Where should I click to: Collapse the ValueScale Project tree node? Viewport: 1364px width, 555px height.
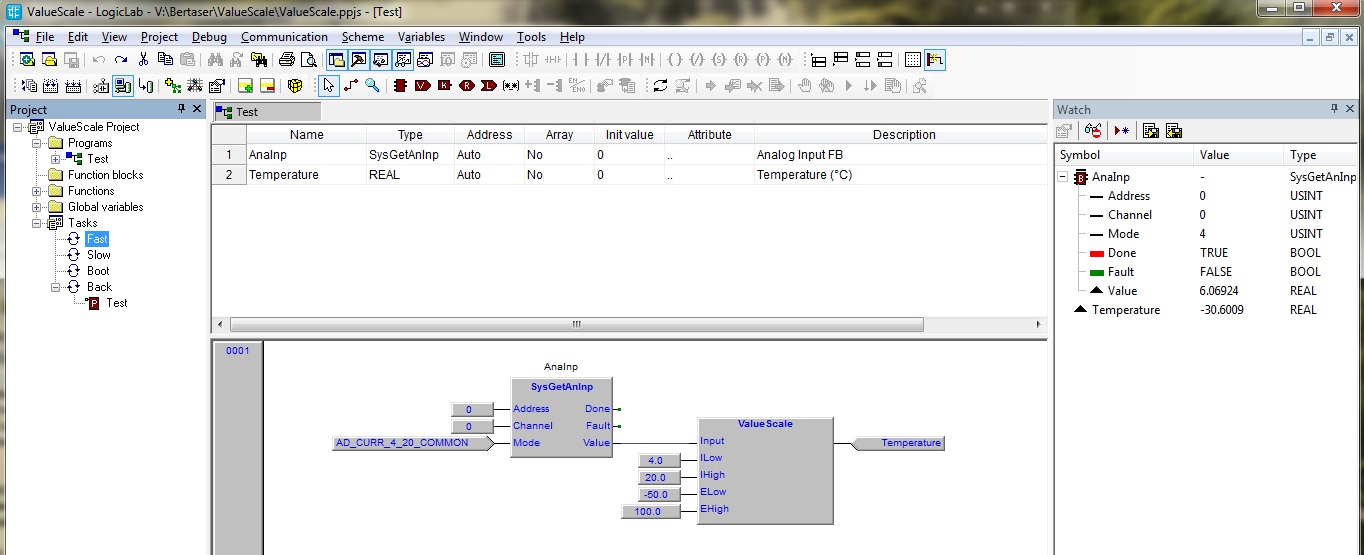tap(19, 127)
